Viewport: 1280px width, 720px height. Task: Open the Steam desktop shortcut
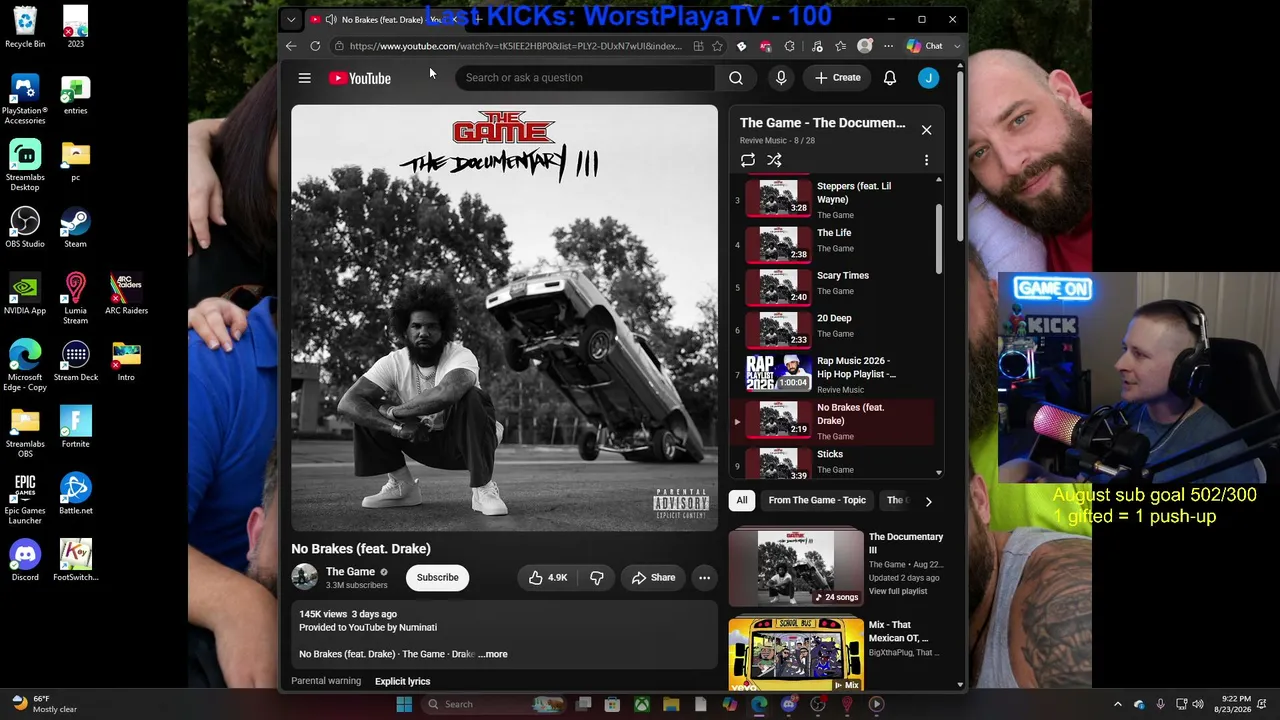(x=75, y=227)
